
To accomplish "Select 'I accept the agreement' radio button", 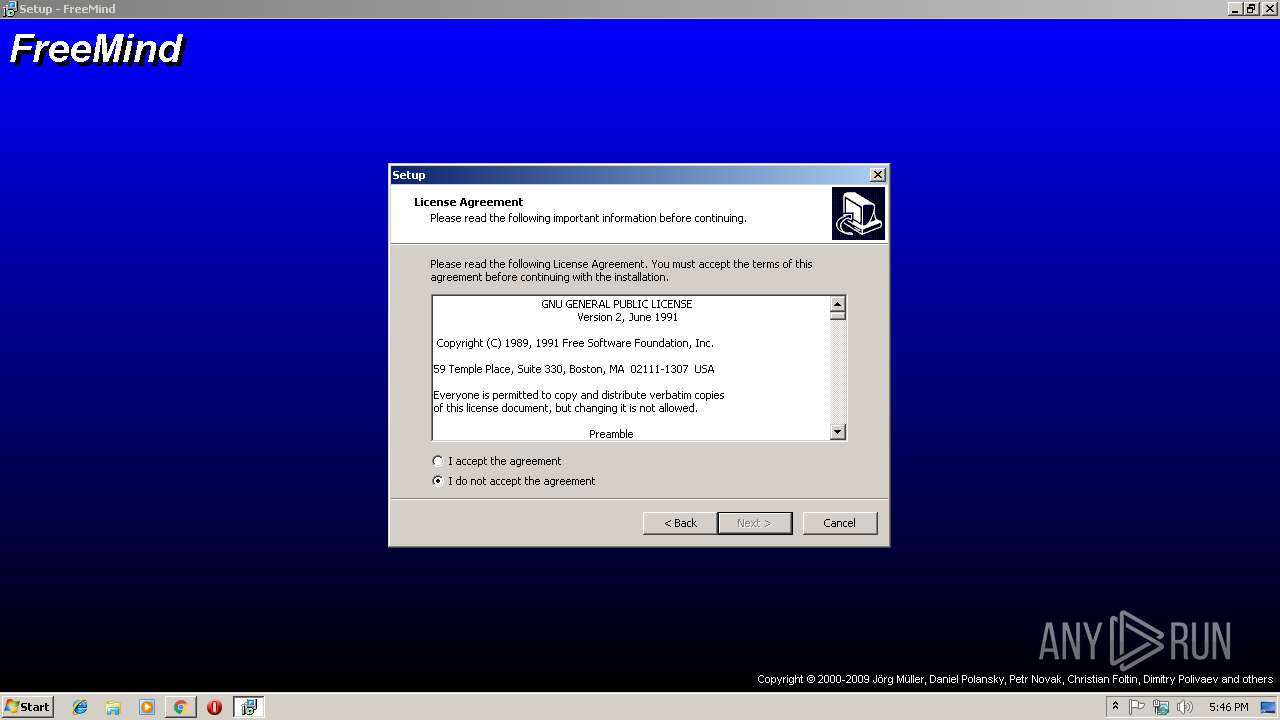I will pyautogui.click(x=437, y=461).
